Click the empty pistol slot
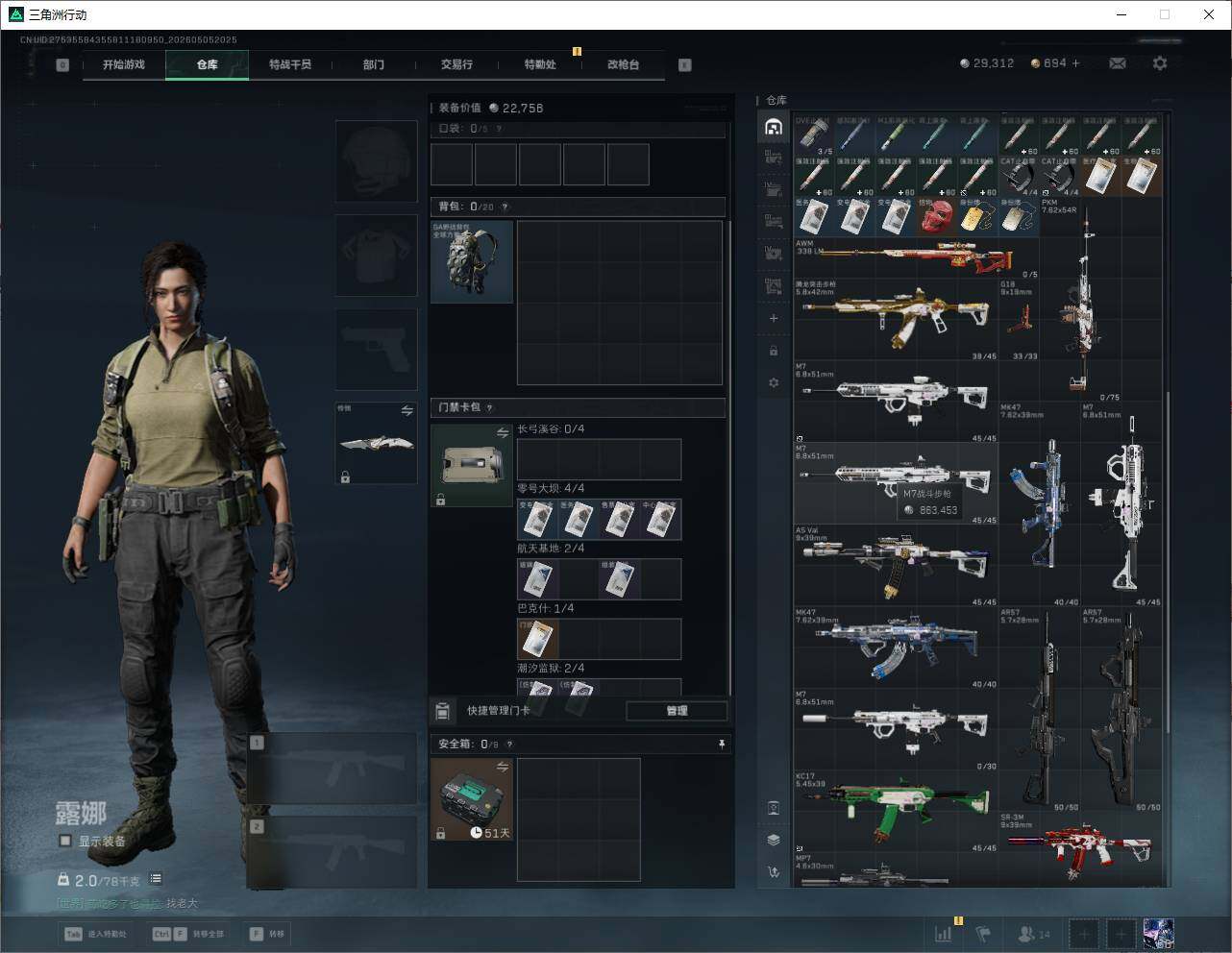 [376, 349]
